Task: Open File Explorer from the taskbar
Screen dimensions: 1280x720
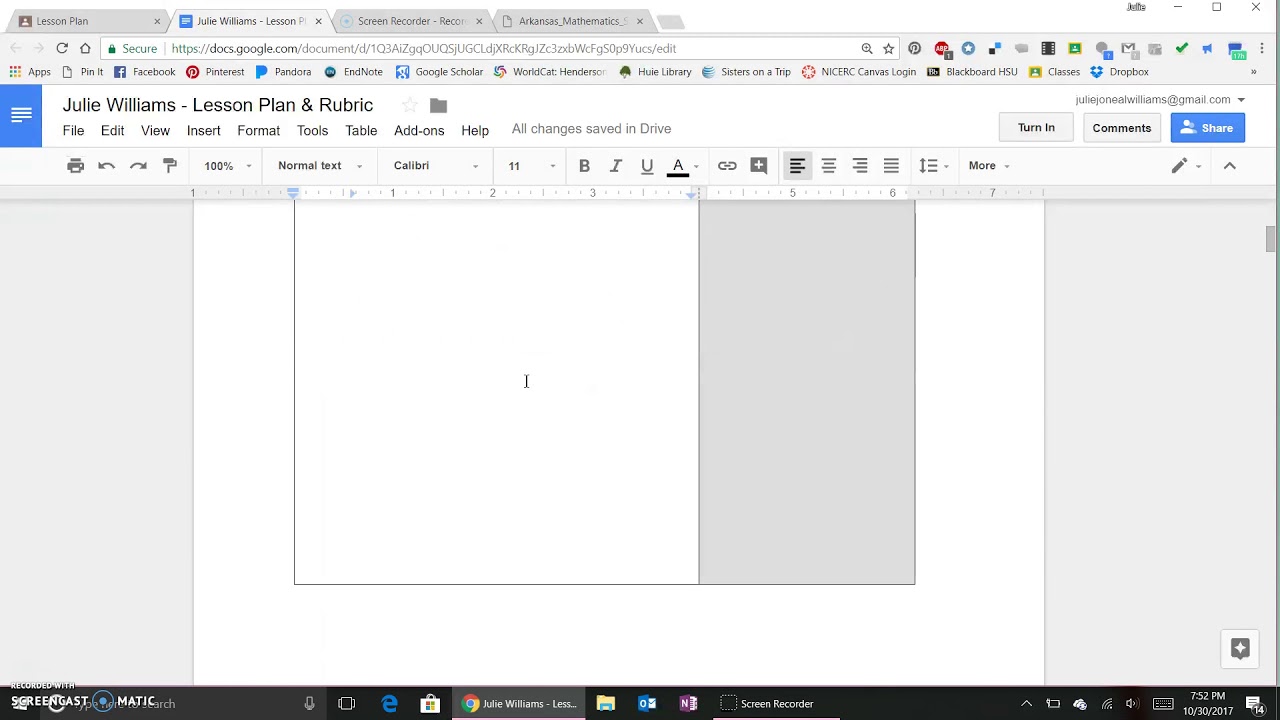Action: click(605, 704)
